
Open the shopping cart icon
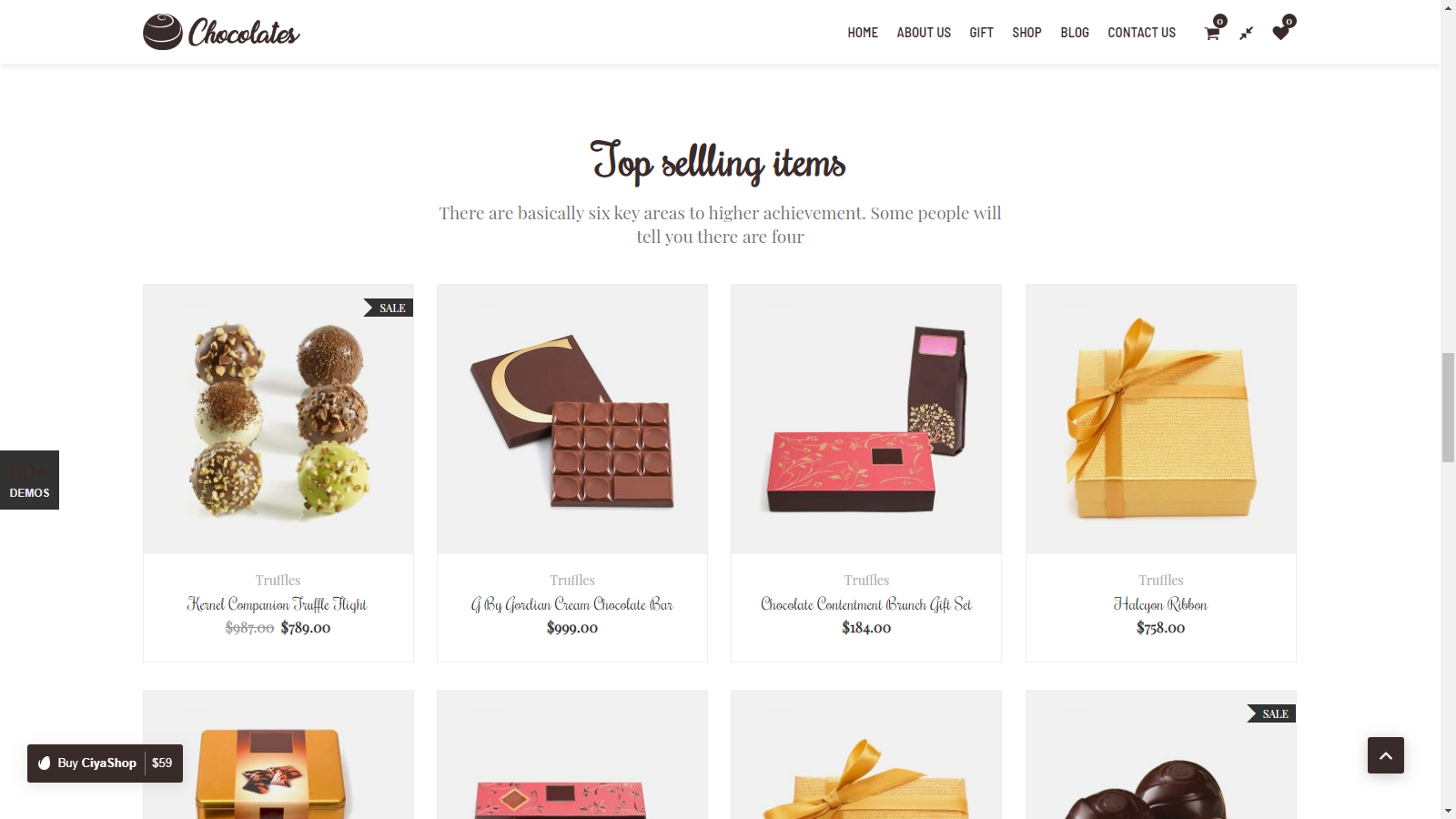pos(1212,33)
